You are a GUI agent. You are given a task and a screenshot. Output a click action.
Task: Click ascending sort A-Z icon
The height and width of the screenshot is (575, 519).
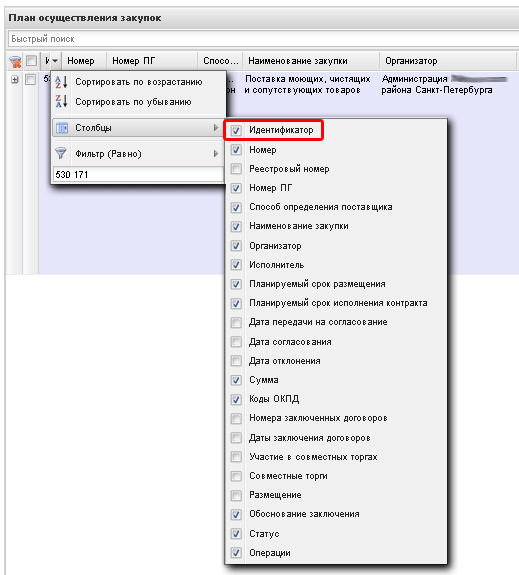pos(61,82)
